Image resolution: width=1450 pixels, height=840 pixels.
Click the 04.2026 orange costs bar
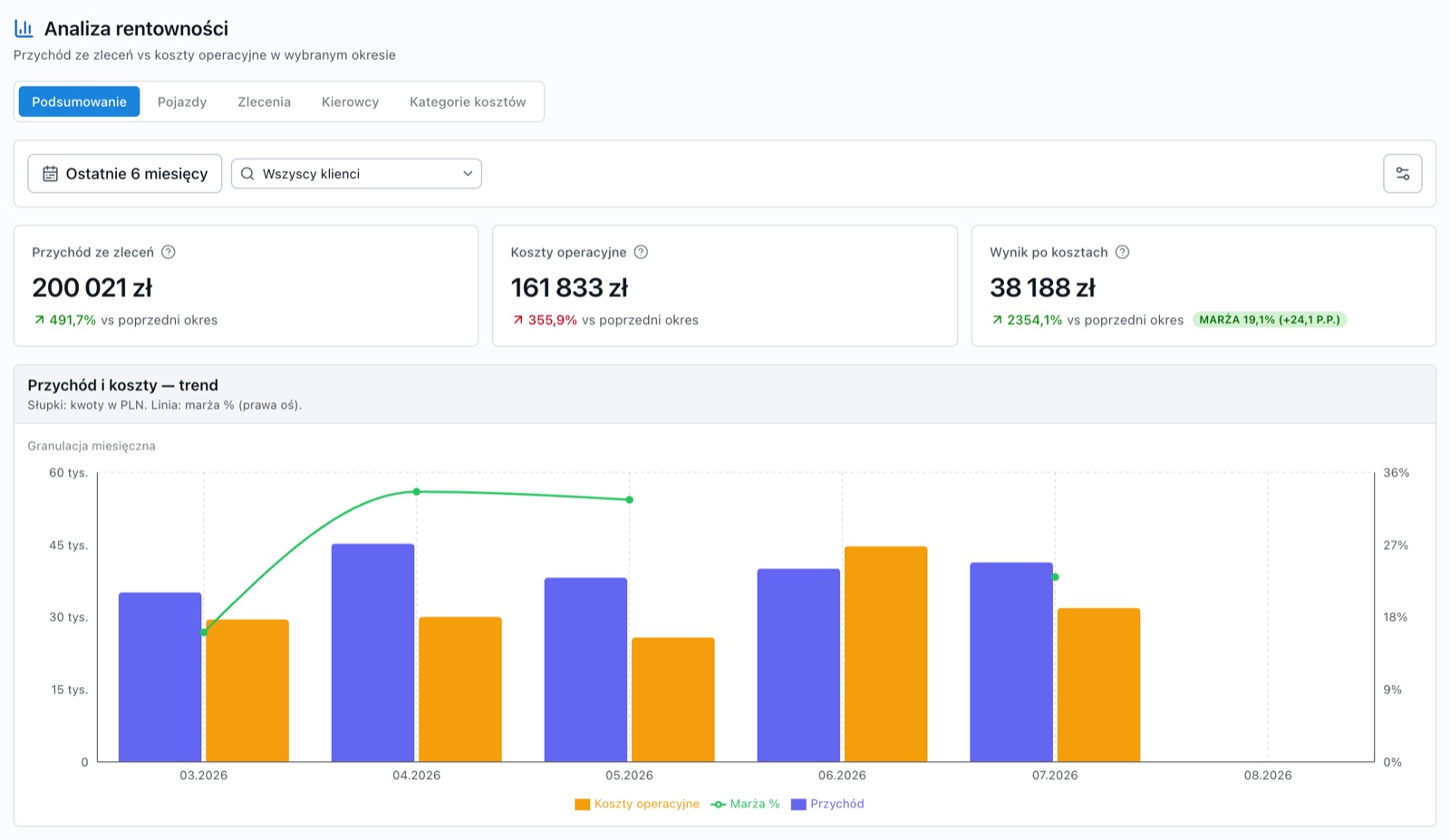(x=460, y=690)
